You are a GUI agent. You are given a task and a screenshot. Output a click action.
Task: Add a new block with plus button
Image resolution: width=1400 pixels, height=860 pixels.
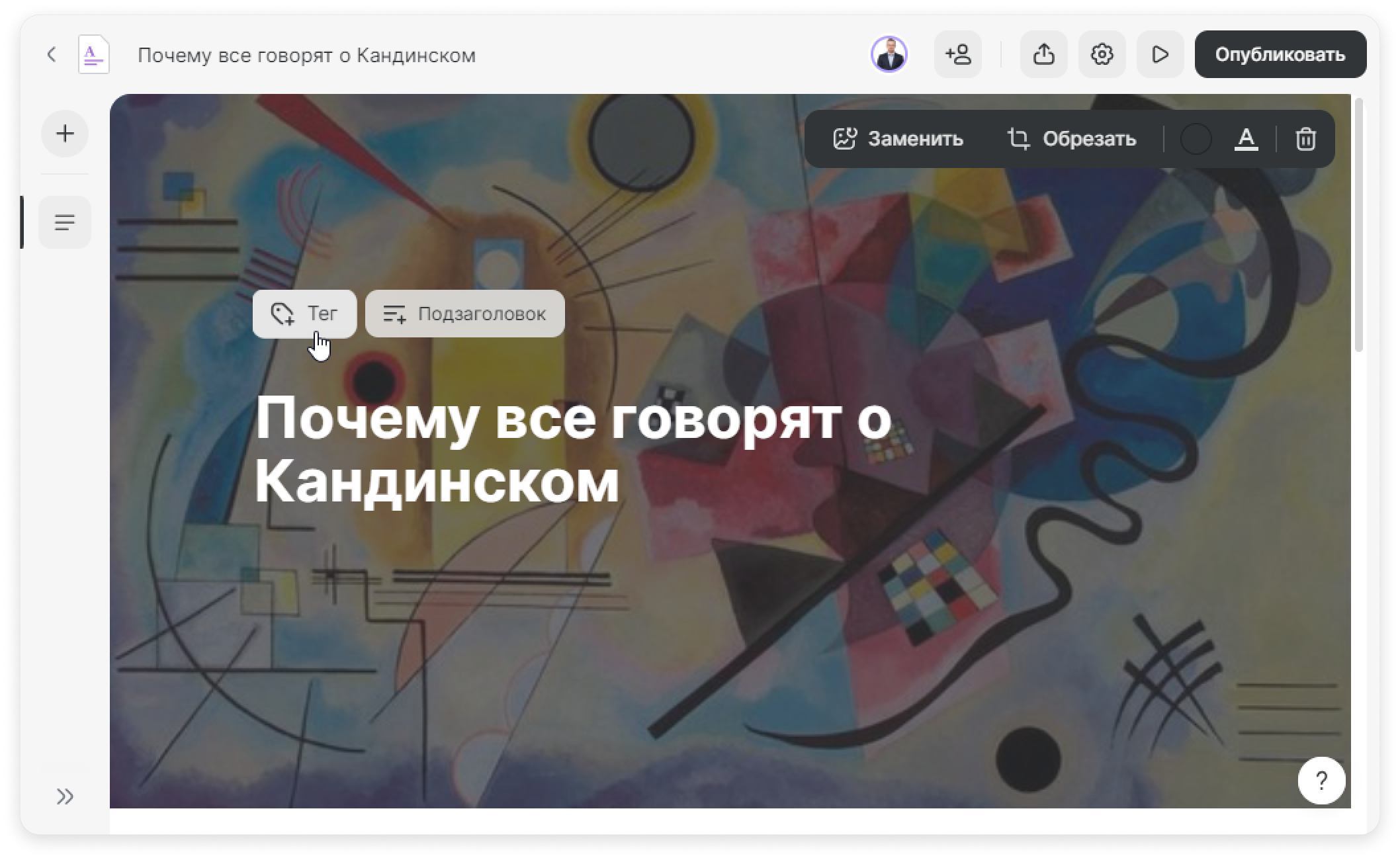tap(65, 134)
